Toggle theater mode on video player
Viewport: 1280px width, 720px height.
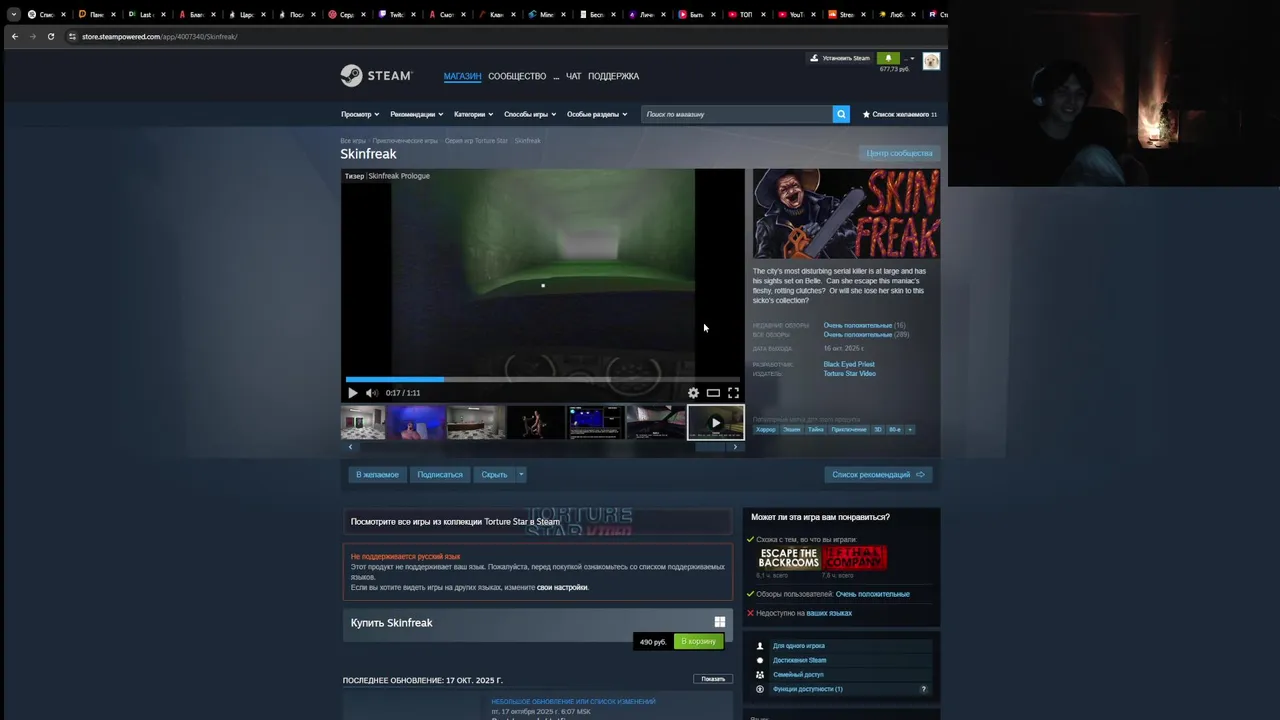[713, 393]
